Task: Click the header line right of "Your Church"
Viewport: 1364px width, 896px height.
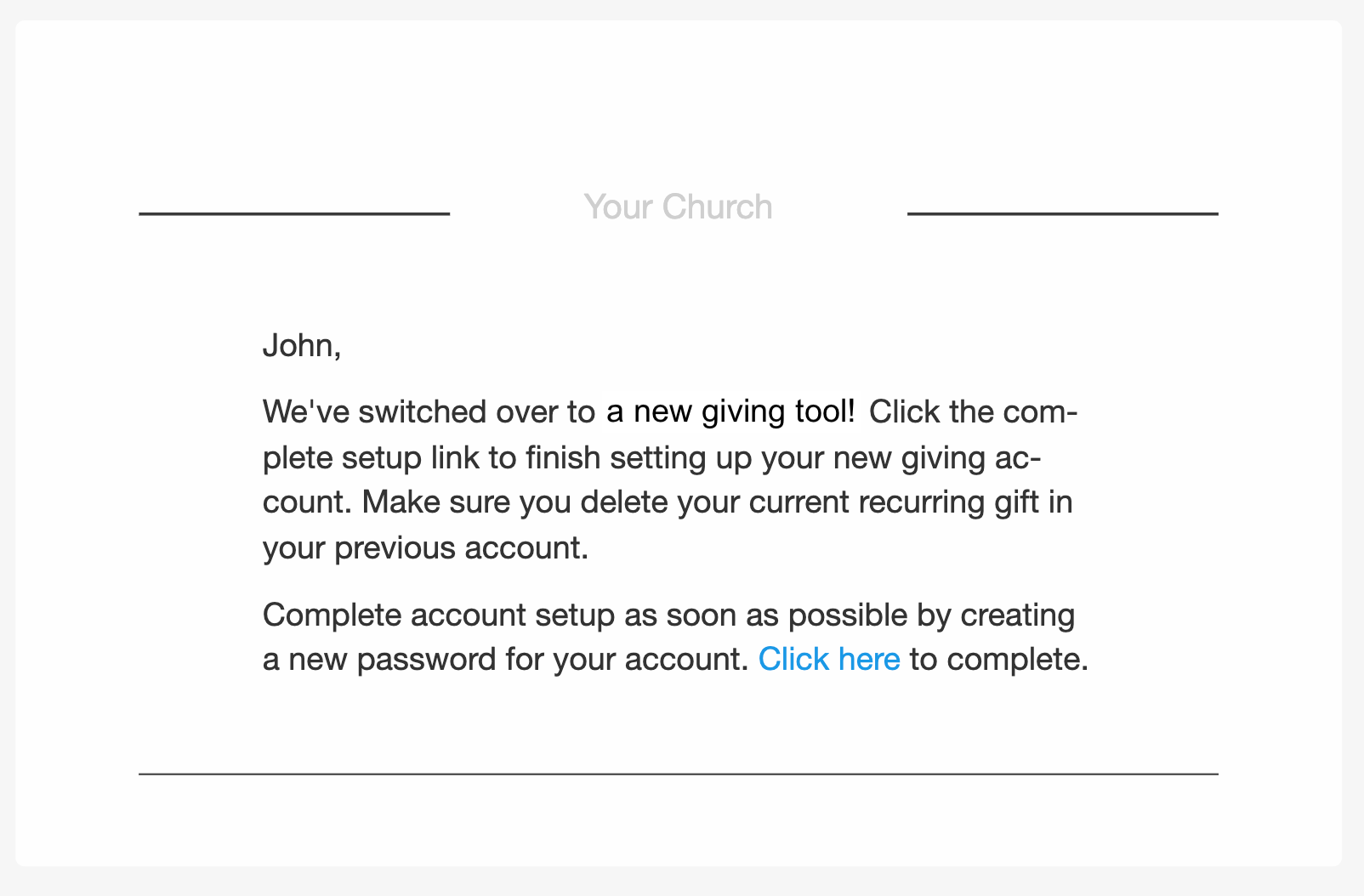Action: [1063, 214]
